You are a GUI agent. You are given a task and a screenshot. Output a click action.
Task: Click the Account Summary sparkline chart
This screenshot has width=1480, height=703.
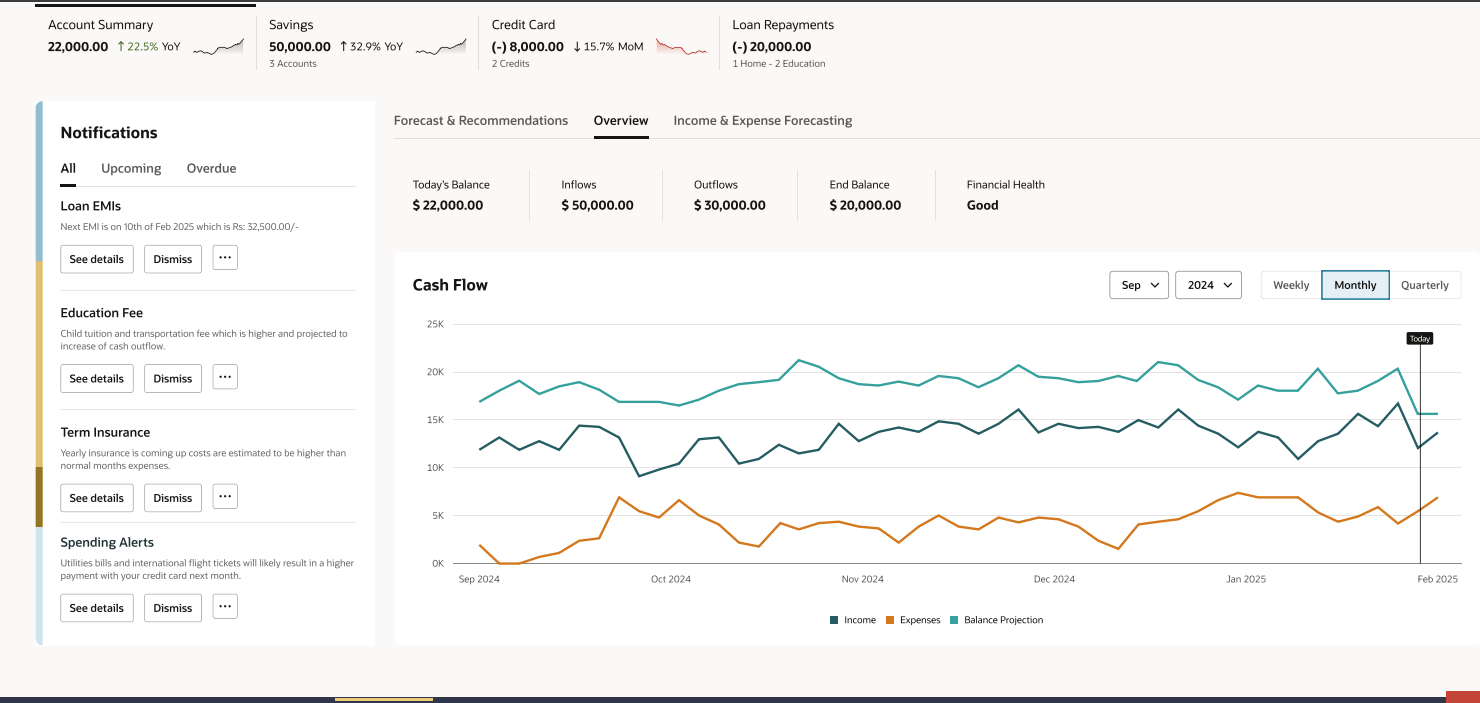(x=218, y=47)
